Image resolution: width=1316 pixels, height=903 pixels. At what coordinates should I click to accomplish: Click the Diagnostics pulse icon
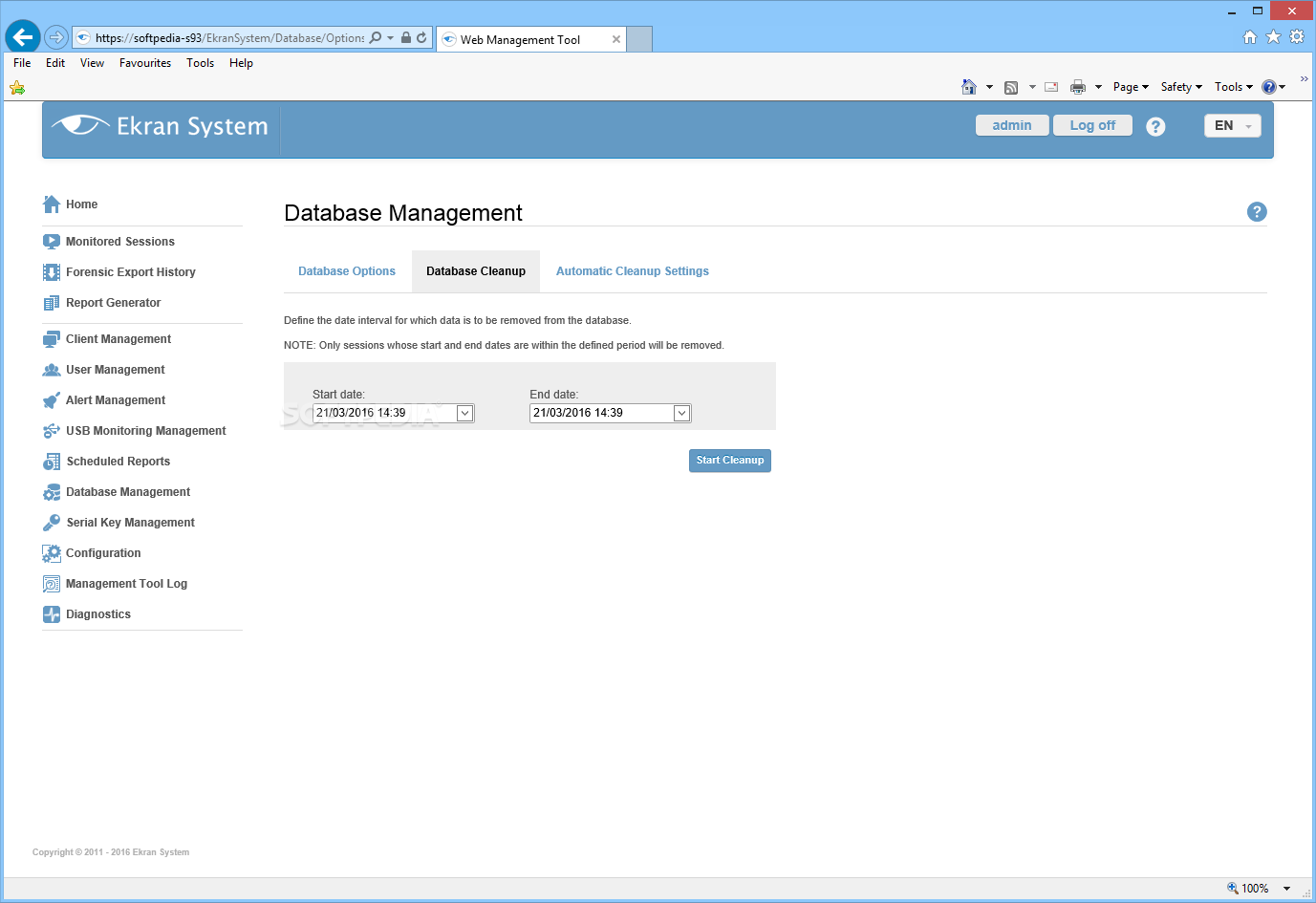pos(52,614)
